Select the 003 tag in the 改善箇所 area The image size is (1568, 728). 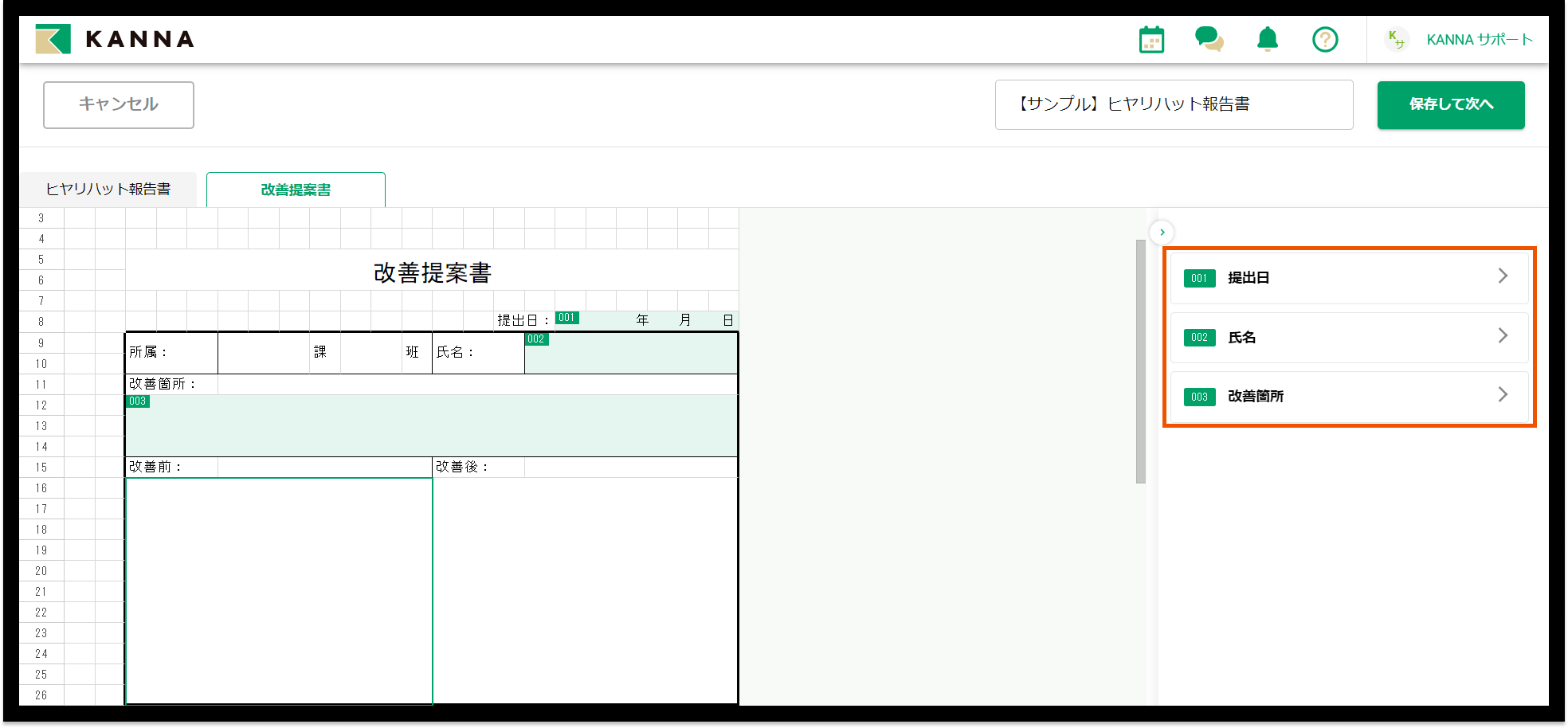(x=138, y=401)
